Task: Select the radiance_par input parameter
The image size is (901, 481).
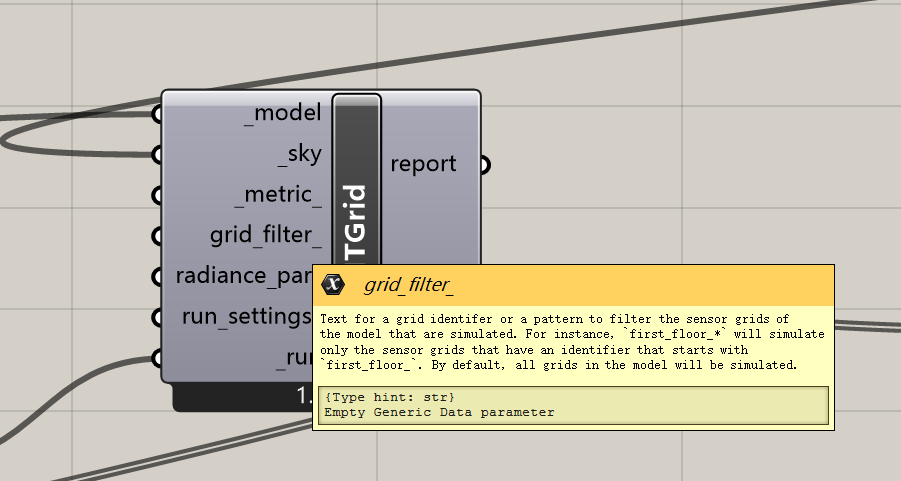Action: 244,276
